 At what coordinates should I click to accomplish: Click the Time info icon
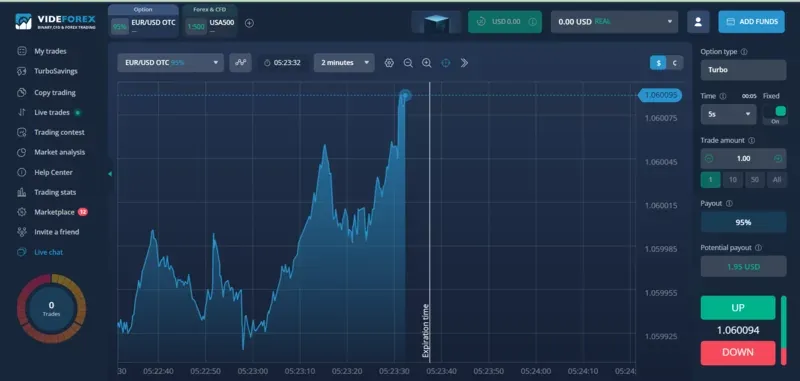point(722,96)
